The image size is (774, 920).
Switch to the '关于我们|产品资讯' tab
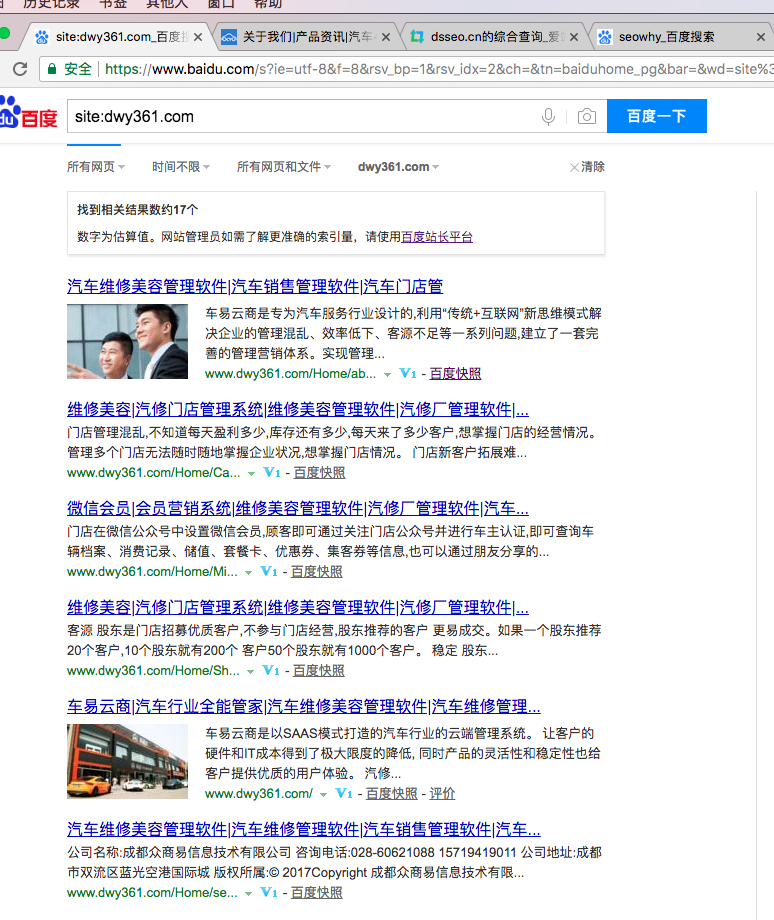(x=300, y=37)
